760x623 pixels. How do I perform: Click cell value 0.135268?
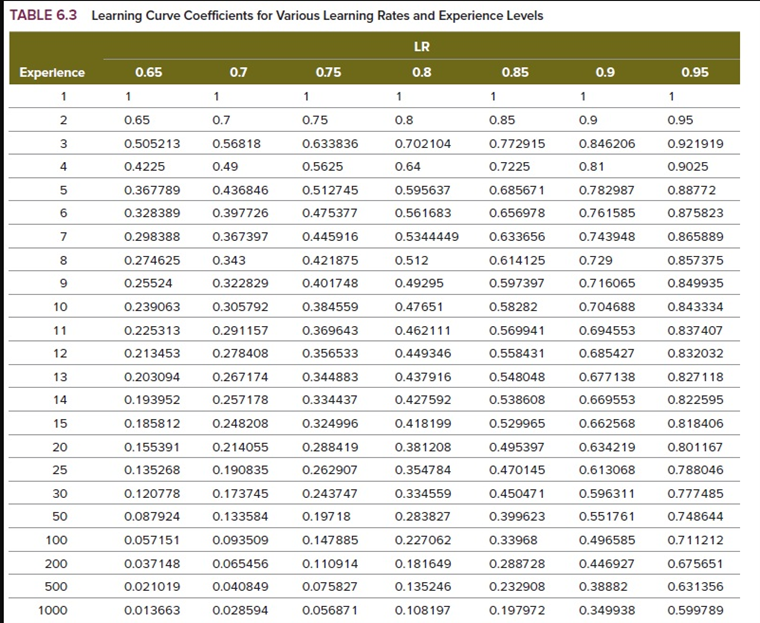pyautogui.click(x=152, y=470)
